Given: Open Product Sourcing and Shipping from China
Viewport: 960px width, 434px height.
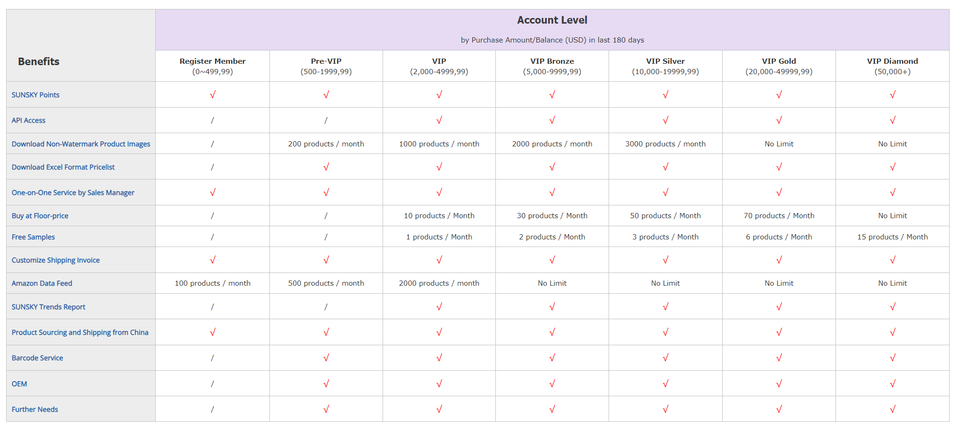Looking at the screenshot, I should tap(80, 332).
